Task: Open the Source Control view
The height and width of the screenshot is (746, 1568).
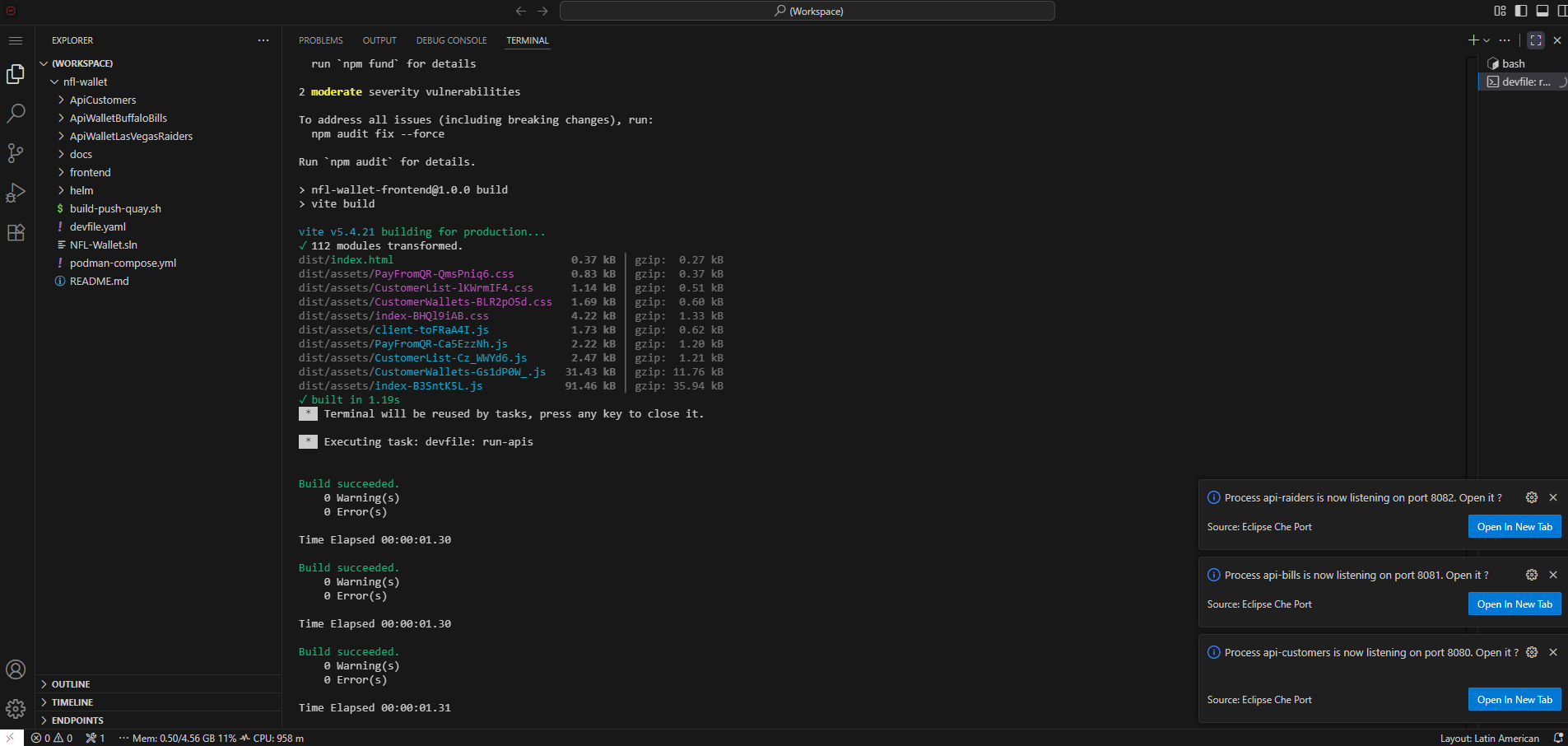Action: click(16, 153)
